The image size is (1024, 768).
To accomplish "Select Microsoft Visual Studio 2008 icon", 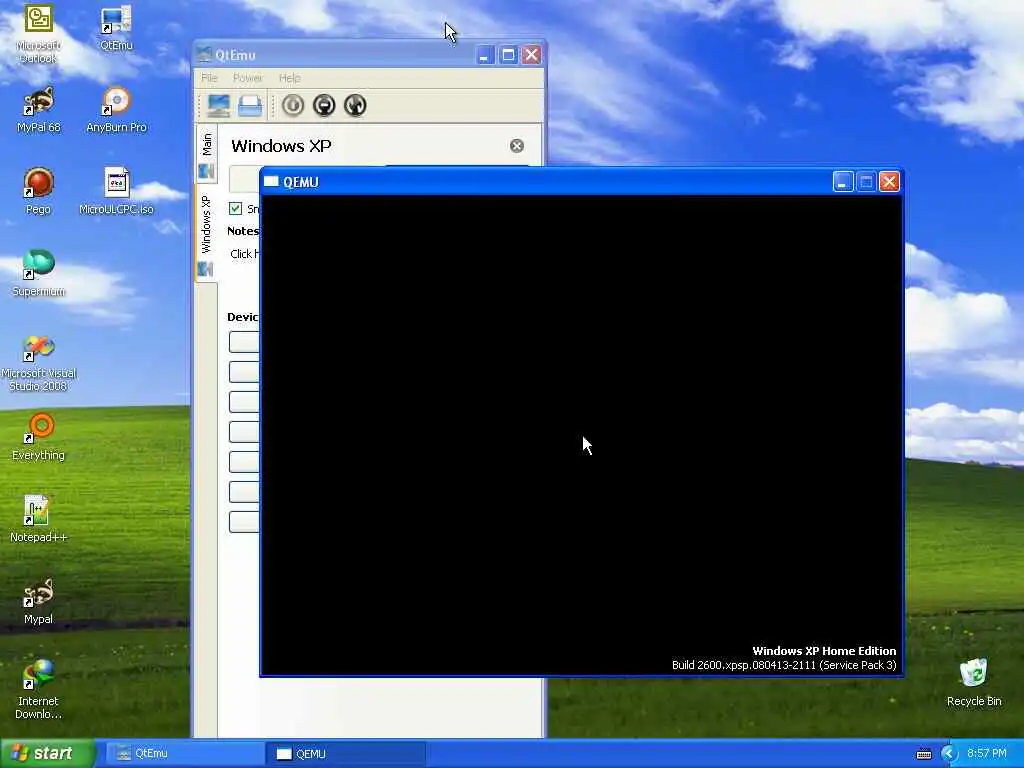I will point(38,363).
